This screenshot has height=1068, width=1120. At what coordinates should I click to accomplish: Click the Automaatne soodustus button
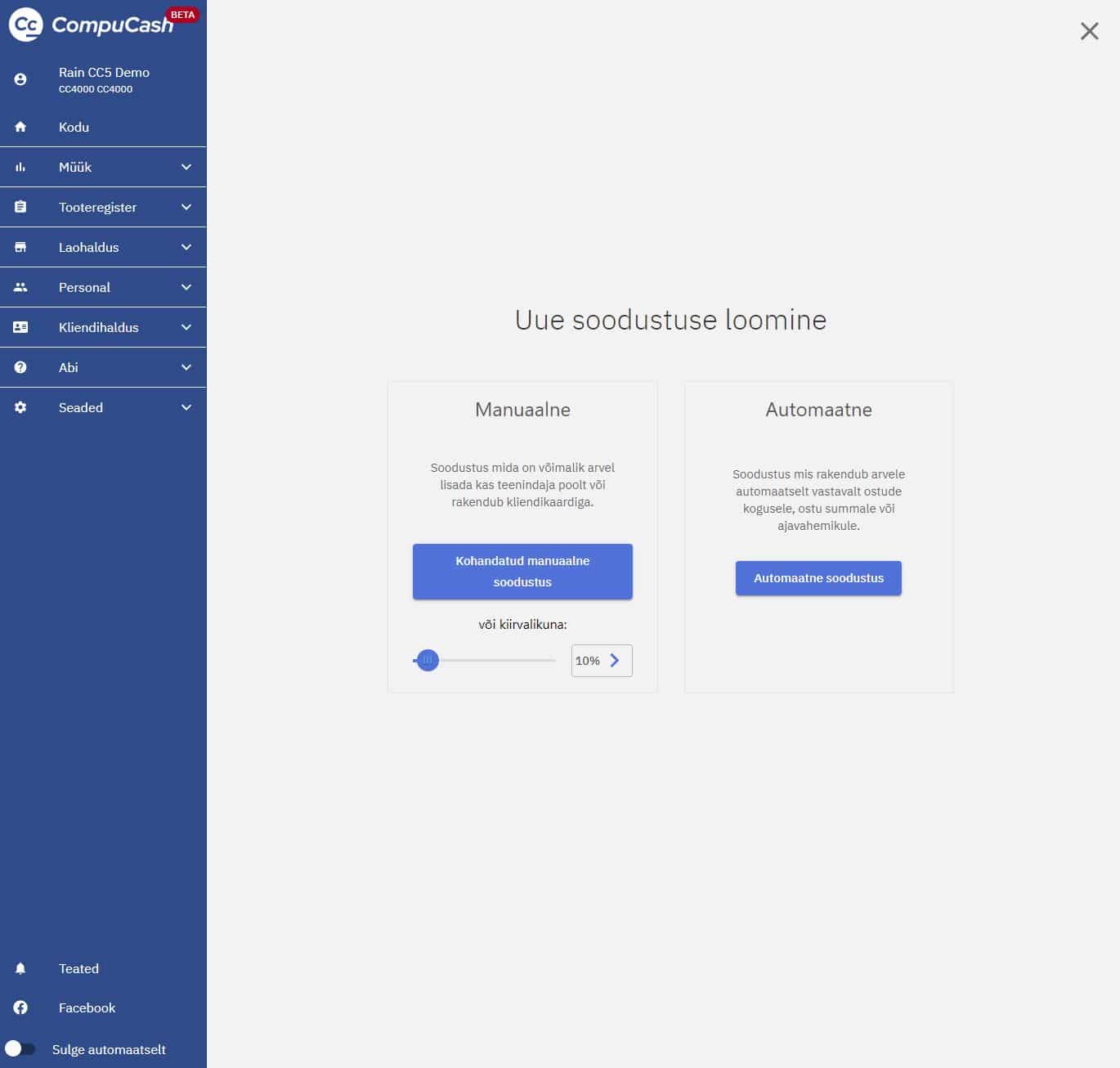pos(818,578)
